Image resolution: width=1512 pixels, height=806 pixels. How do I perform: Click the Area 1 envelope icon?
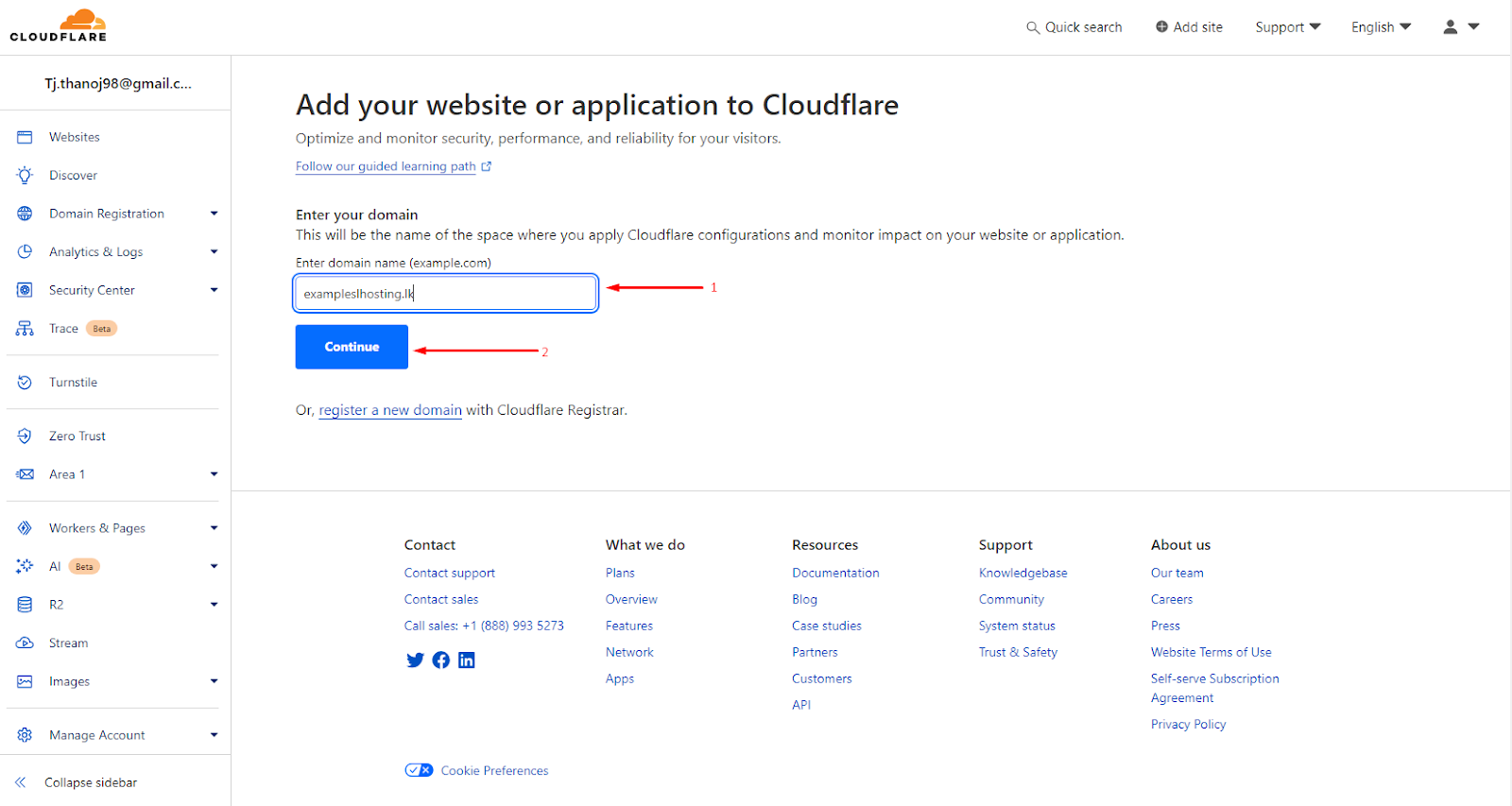(x=25, y=474)
